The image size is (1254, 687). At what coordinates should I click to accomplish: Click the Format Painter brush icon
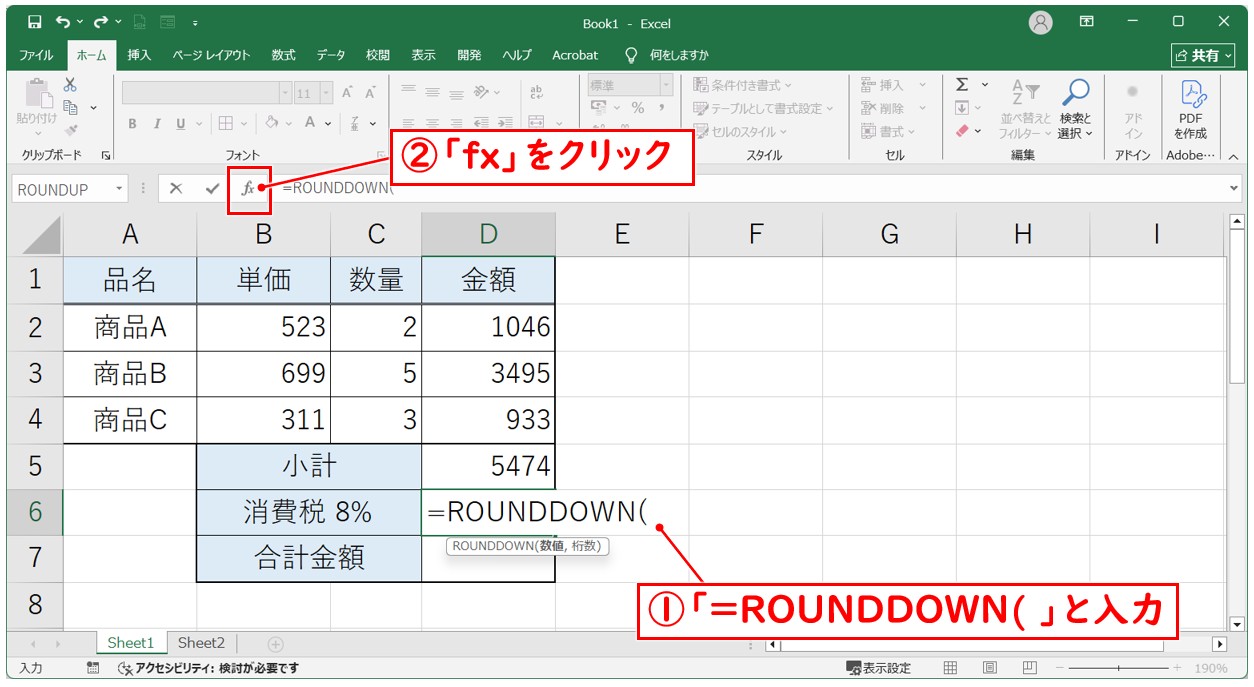click(70, 129)
